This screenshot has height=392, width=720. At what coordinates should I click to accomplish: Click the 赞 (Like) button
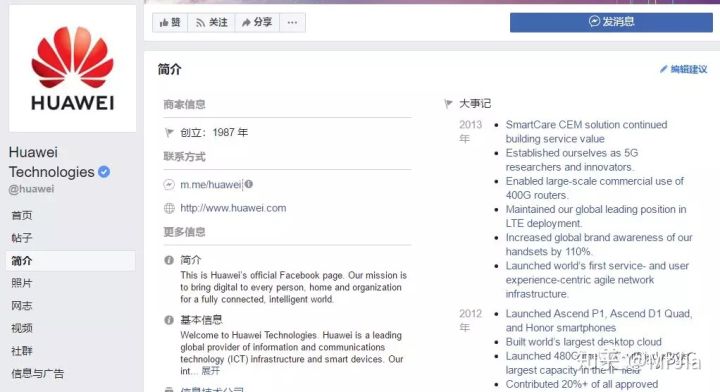(170, 22)
